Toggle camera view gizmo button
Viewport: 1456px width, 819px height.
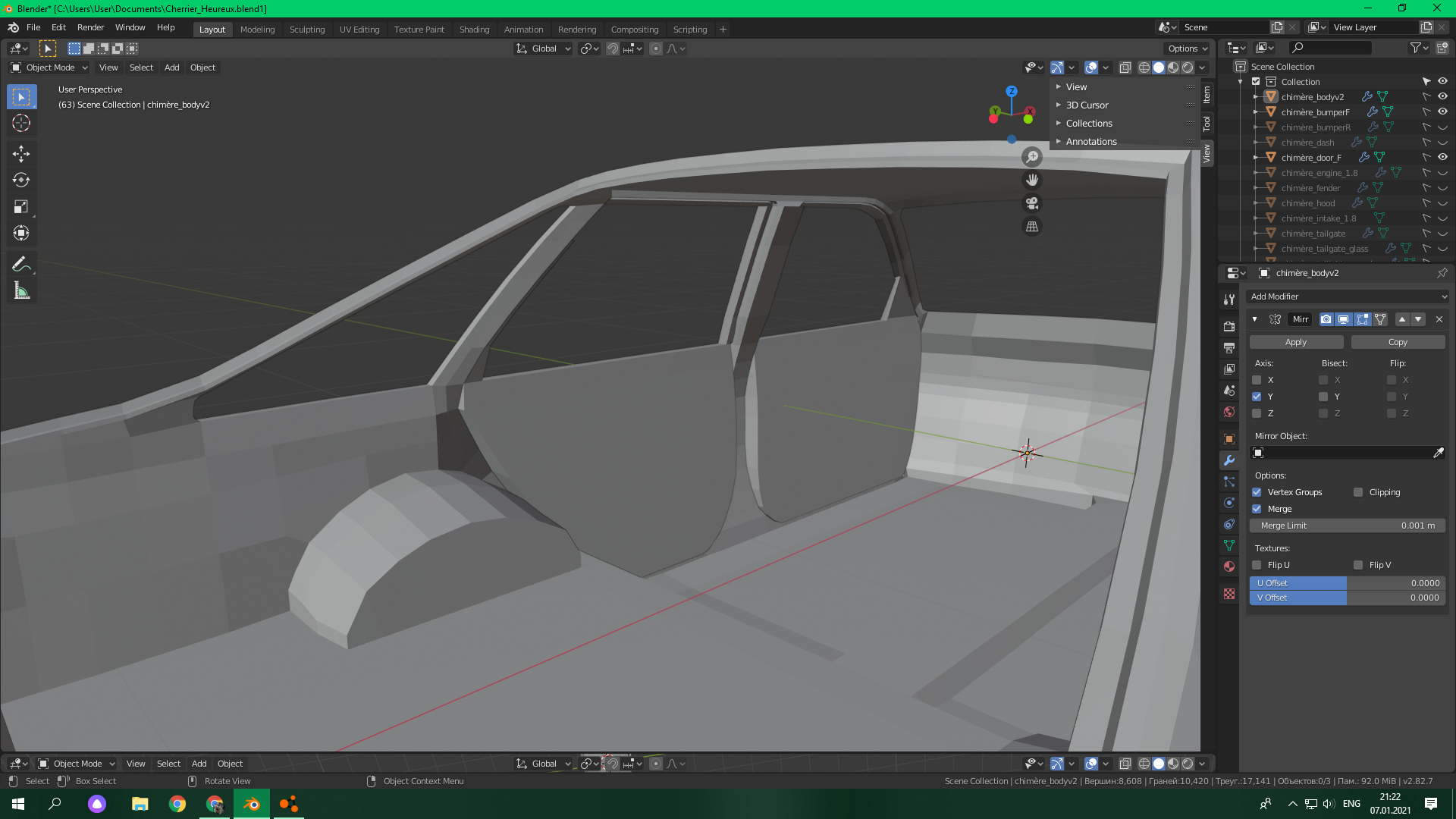click(1032, 203)
